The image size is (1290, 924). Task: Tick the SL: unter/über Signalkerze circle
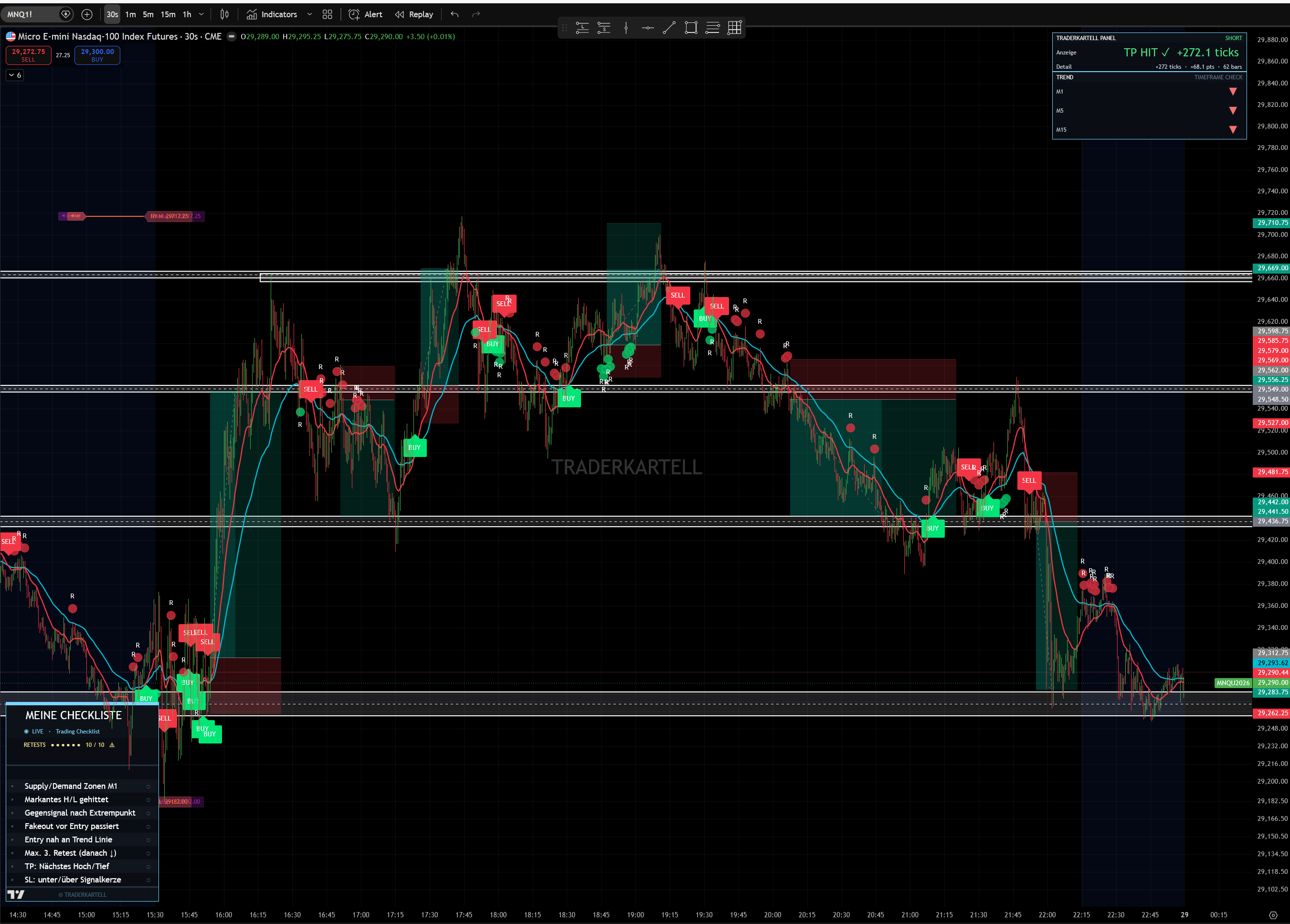(148, 880)
